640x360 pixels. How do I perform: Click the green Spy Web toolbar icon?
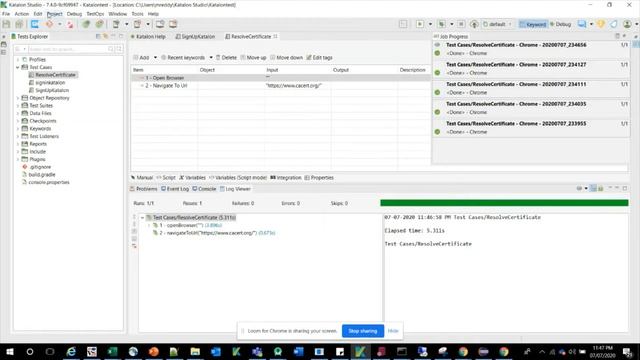(x=86, y=24)
